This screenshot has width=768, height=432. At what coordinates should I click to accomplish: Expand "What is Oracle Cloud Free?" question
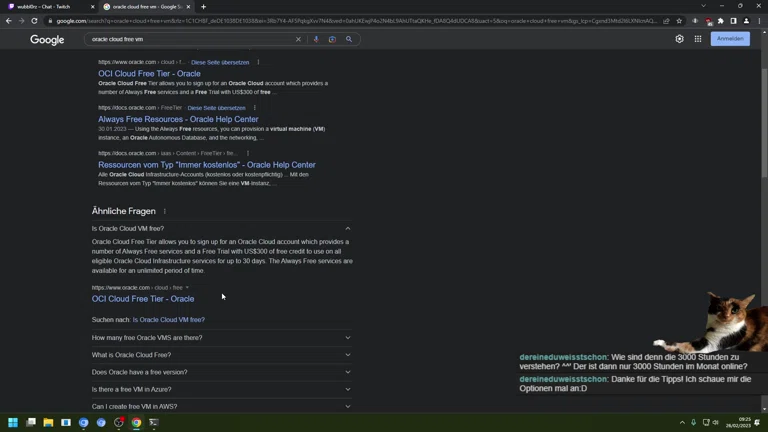pyautogui.click(x=348, y=355)
